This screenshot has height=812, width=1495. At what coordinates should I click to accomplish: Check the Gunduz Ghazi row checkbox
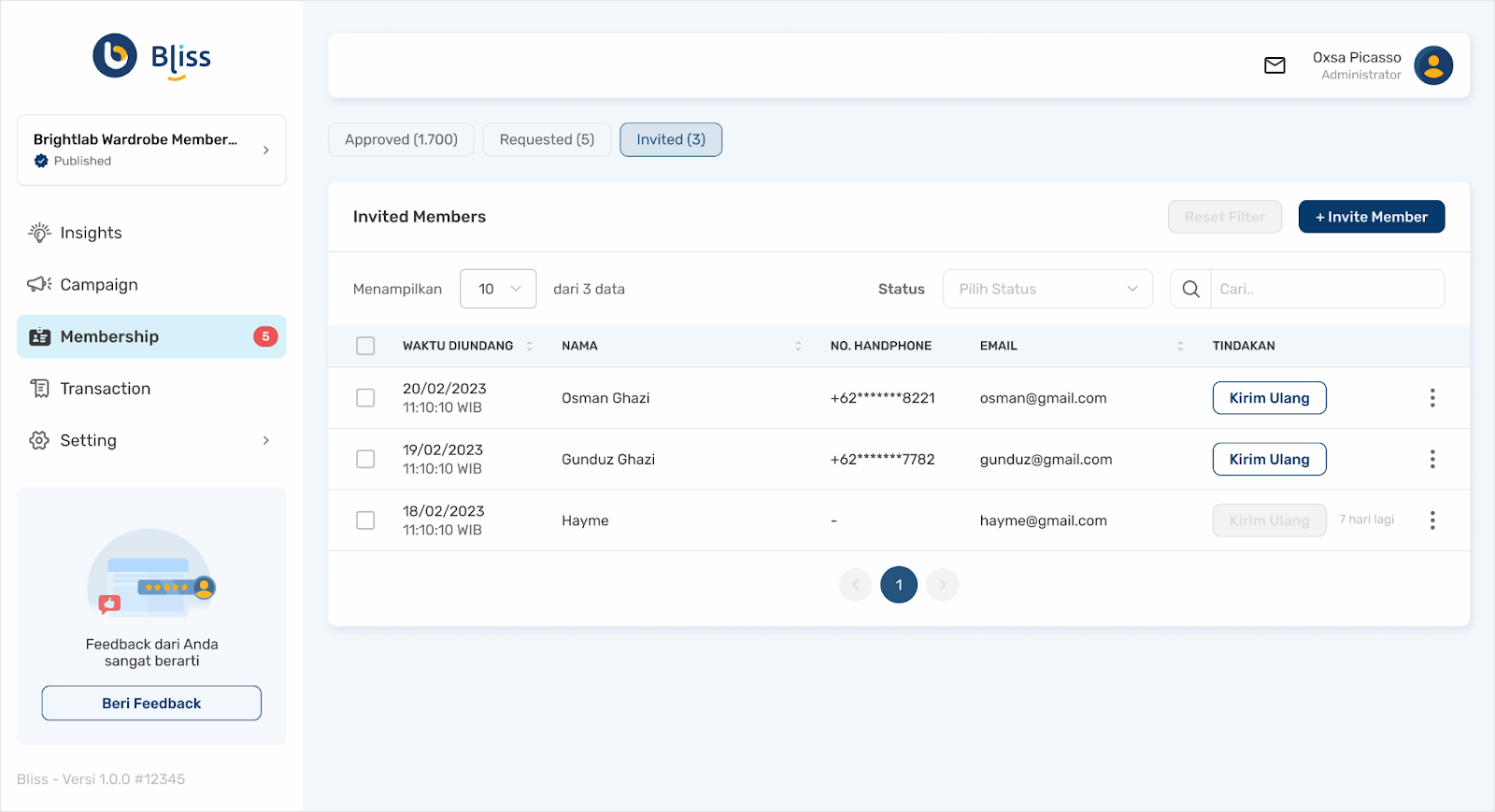click(x=365, y=459)
